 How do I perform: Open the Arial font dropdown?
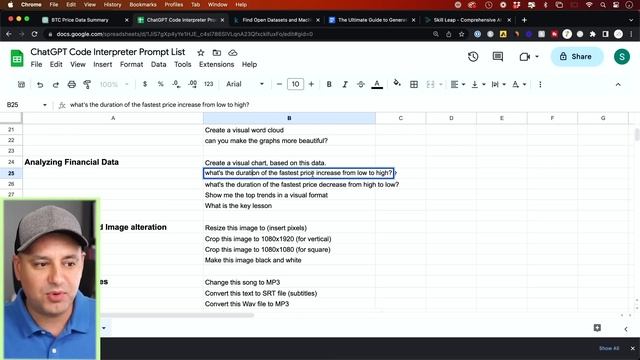tap(245, 84)
